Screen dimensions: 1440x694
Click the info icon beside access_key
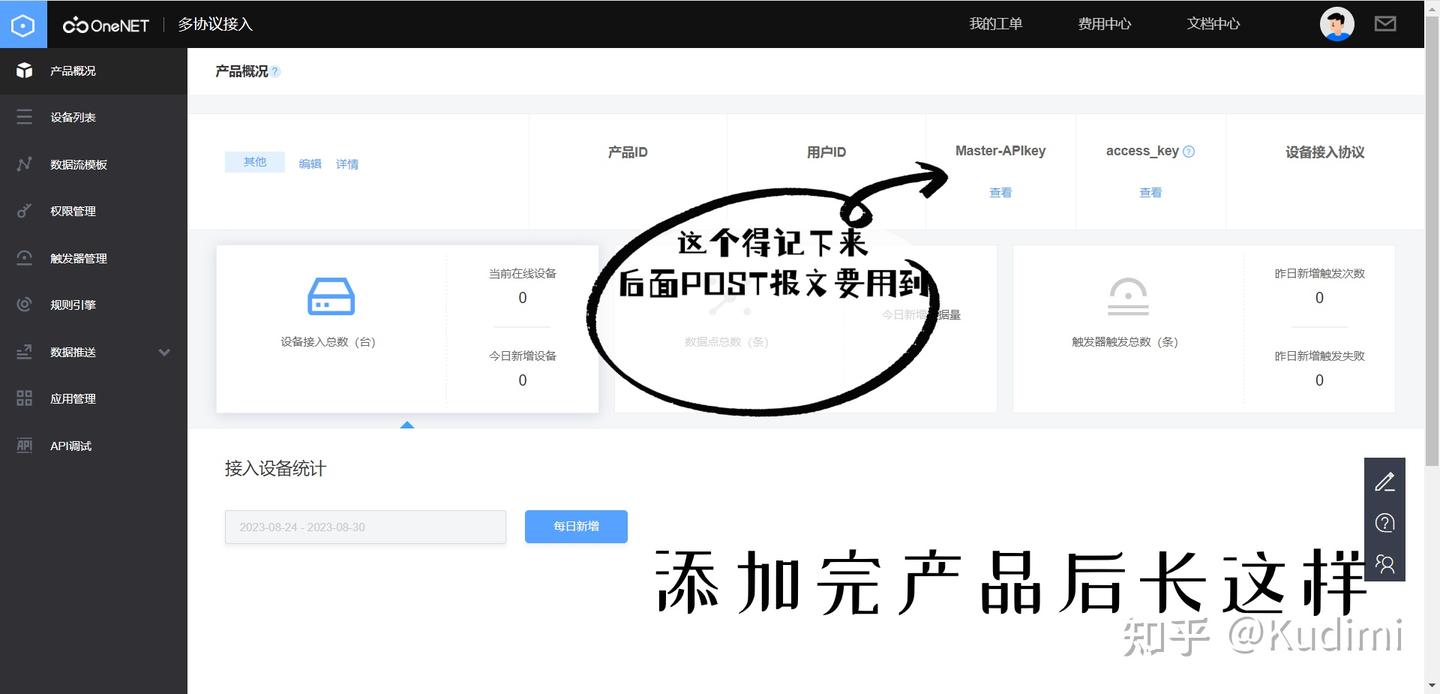1188,151
